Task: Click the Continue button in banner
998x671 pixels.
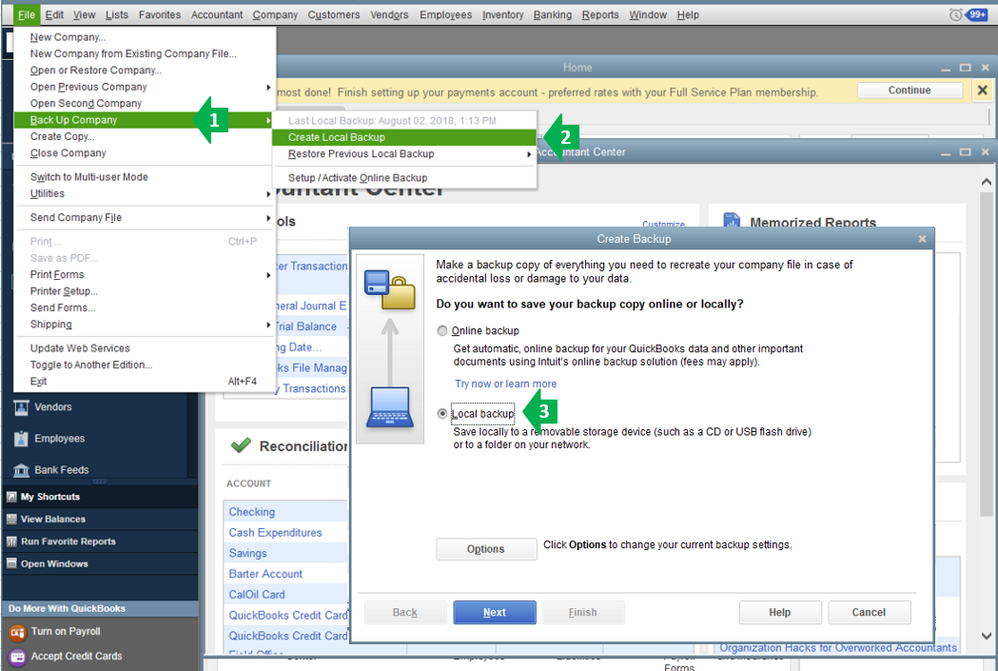Action: point(910,90)
